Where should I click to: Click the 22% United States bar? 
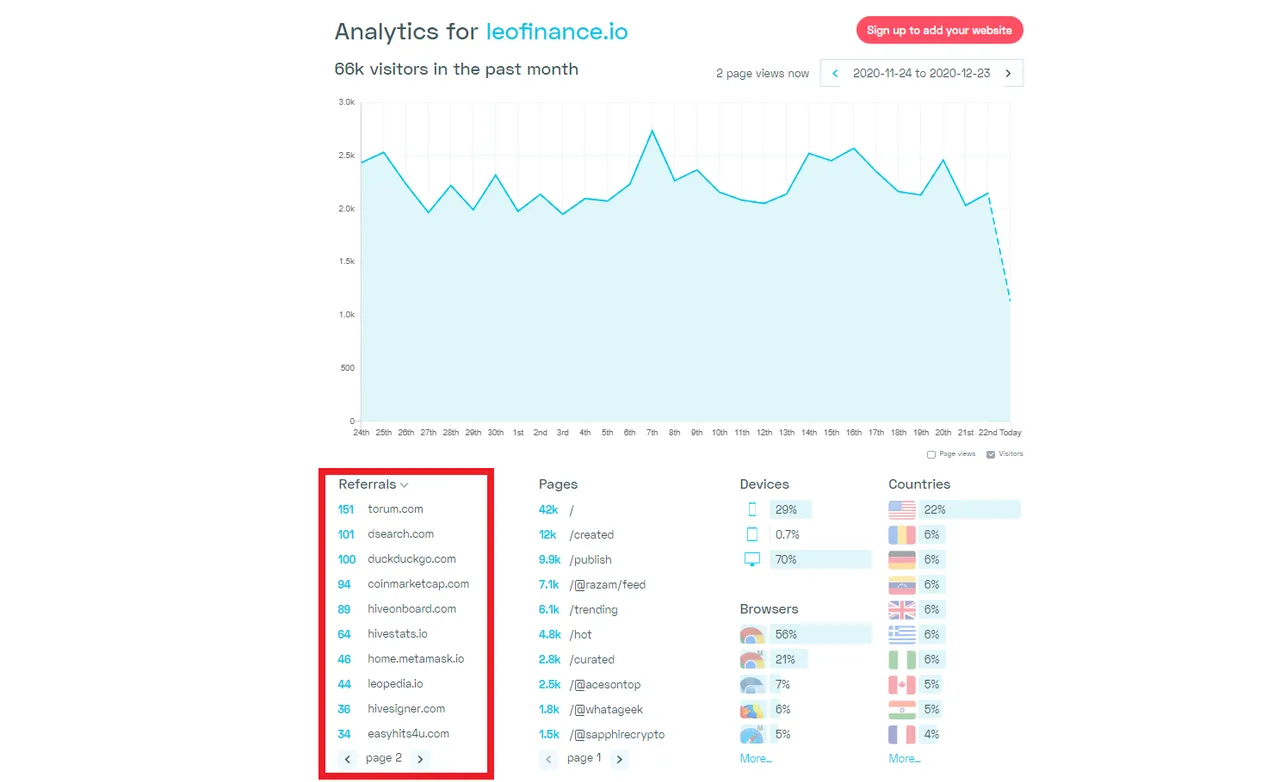point(970,509)
